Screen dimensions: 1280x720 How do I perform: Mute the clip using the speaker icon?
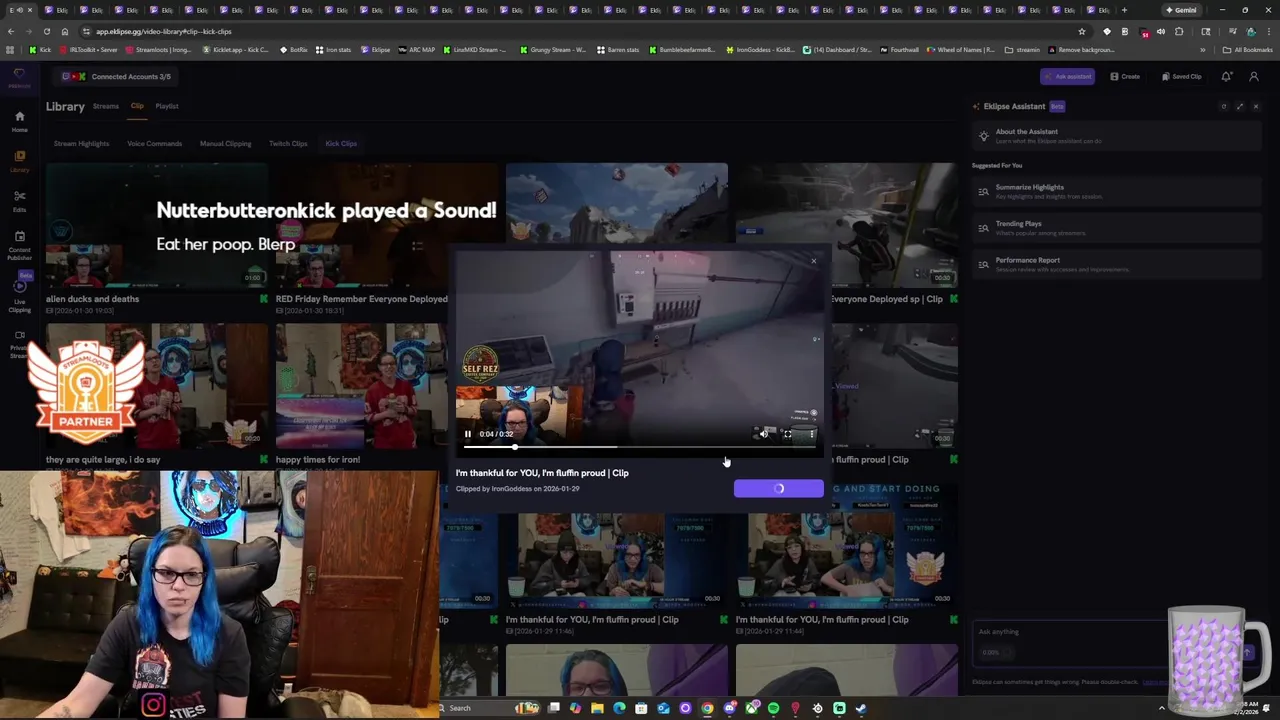764,434
